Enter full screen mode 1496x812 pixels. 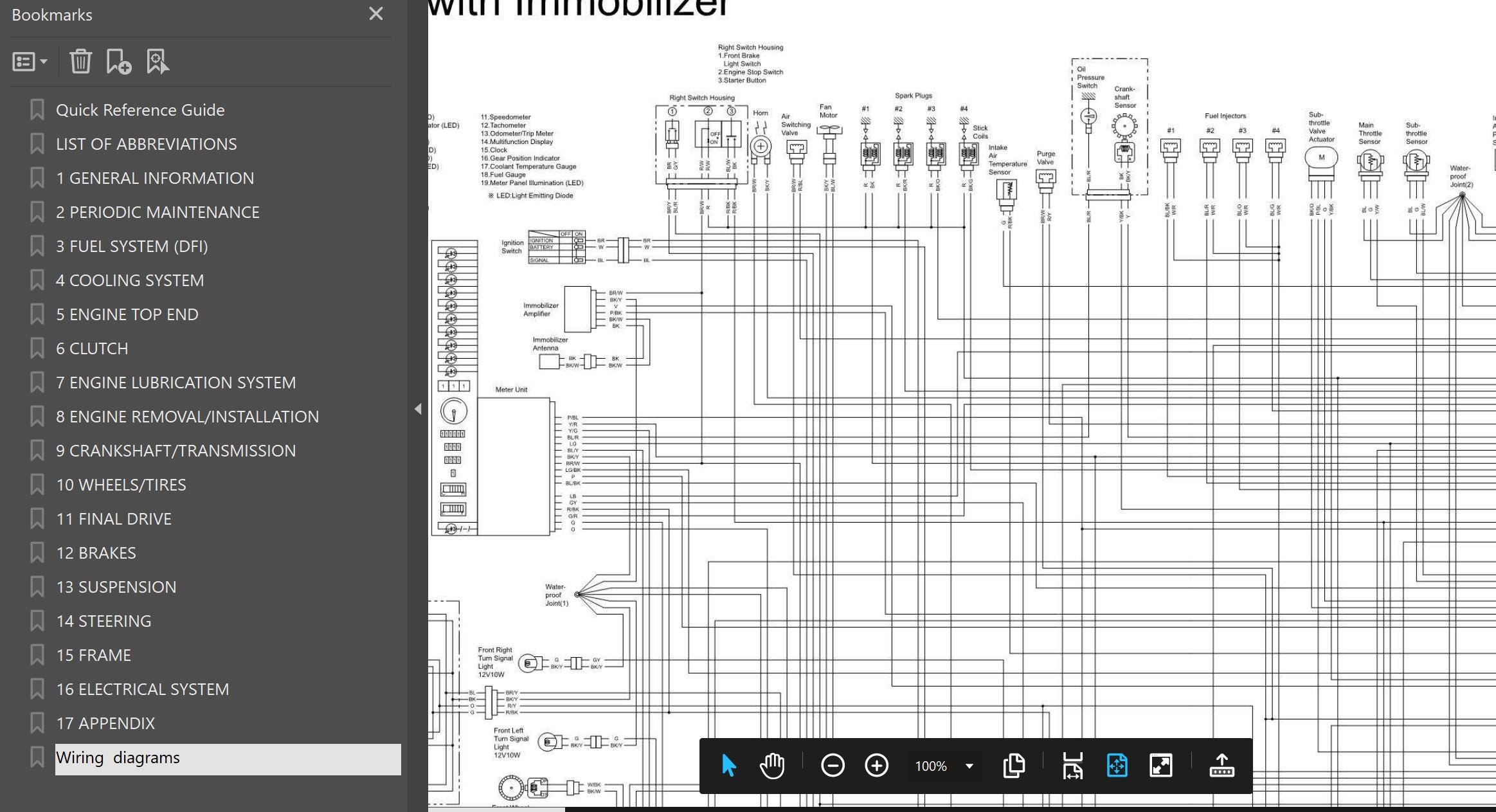(1161, 766)
